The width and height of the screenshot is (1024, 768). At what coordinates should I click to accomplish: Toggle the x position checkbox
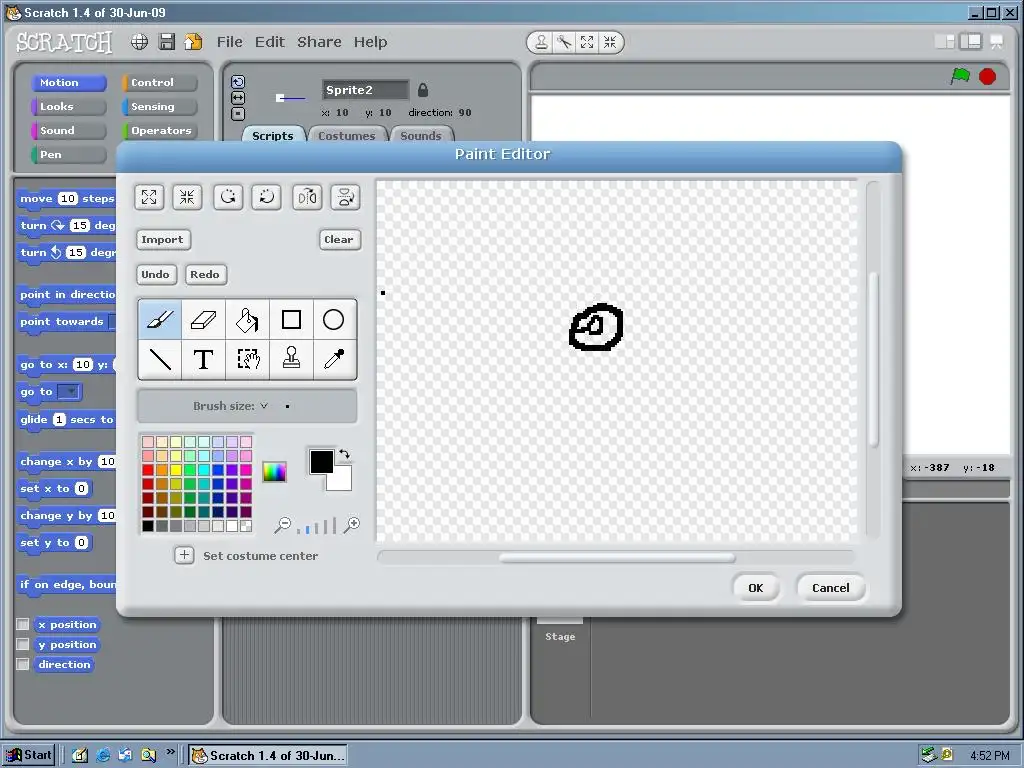[x=23, y=624]
